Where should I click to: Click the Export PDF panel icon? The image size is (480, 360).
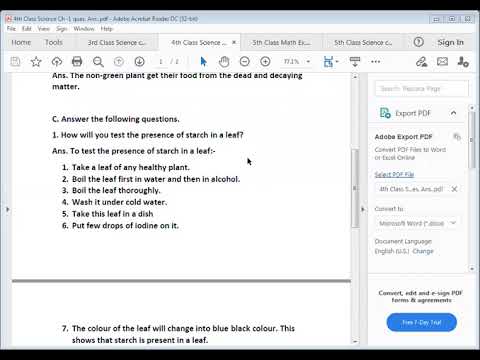click(385, 113)
